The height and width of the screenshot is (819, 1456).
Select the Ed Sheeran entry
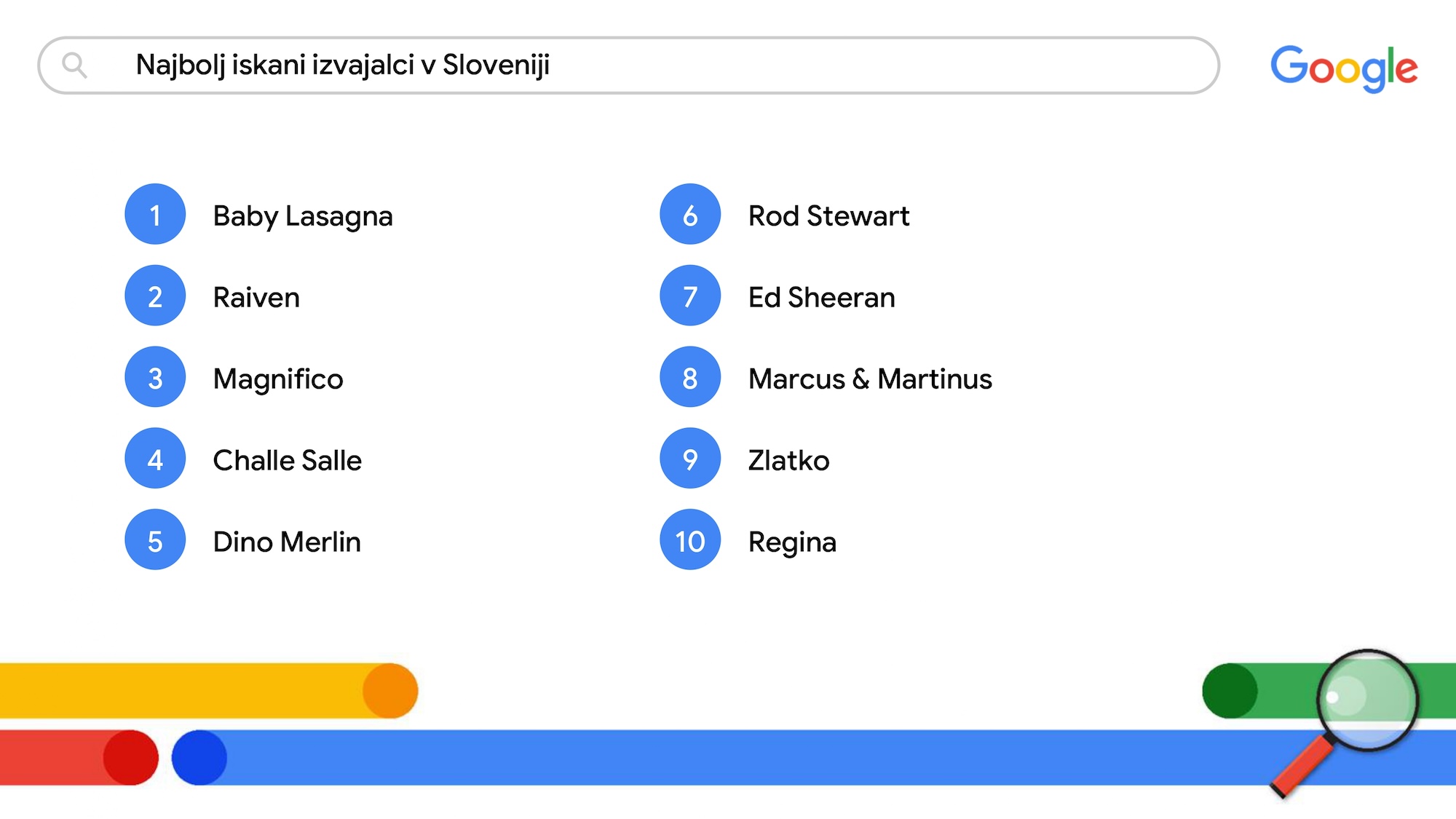(822, 298)
